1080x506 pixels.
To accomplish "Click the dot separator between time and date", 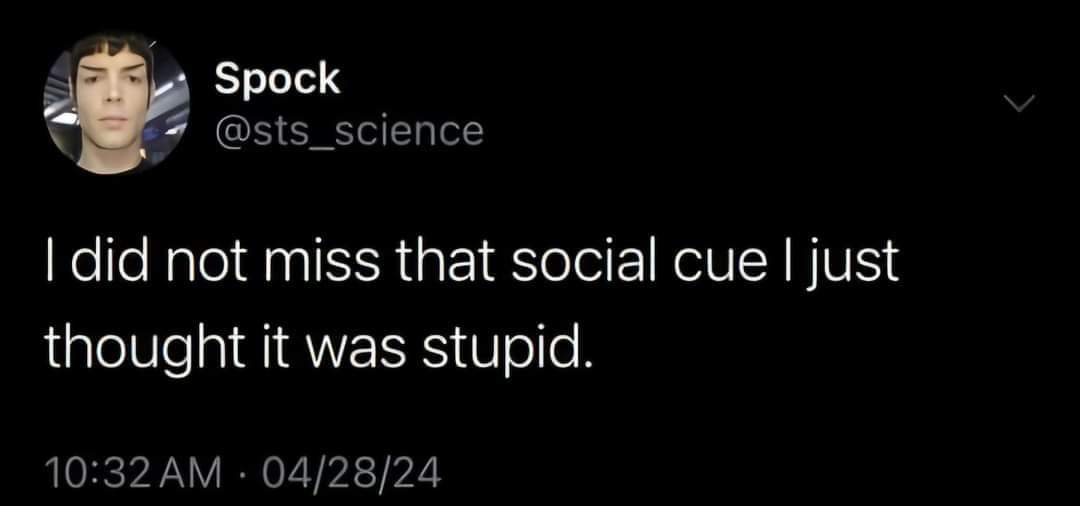I will tap(249, 469).
